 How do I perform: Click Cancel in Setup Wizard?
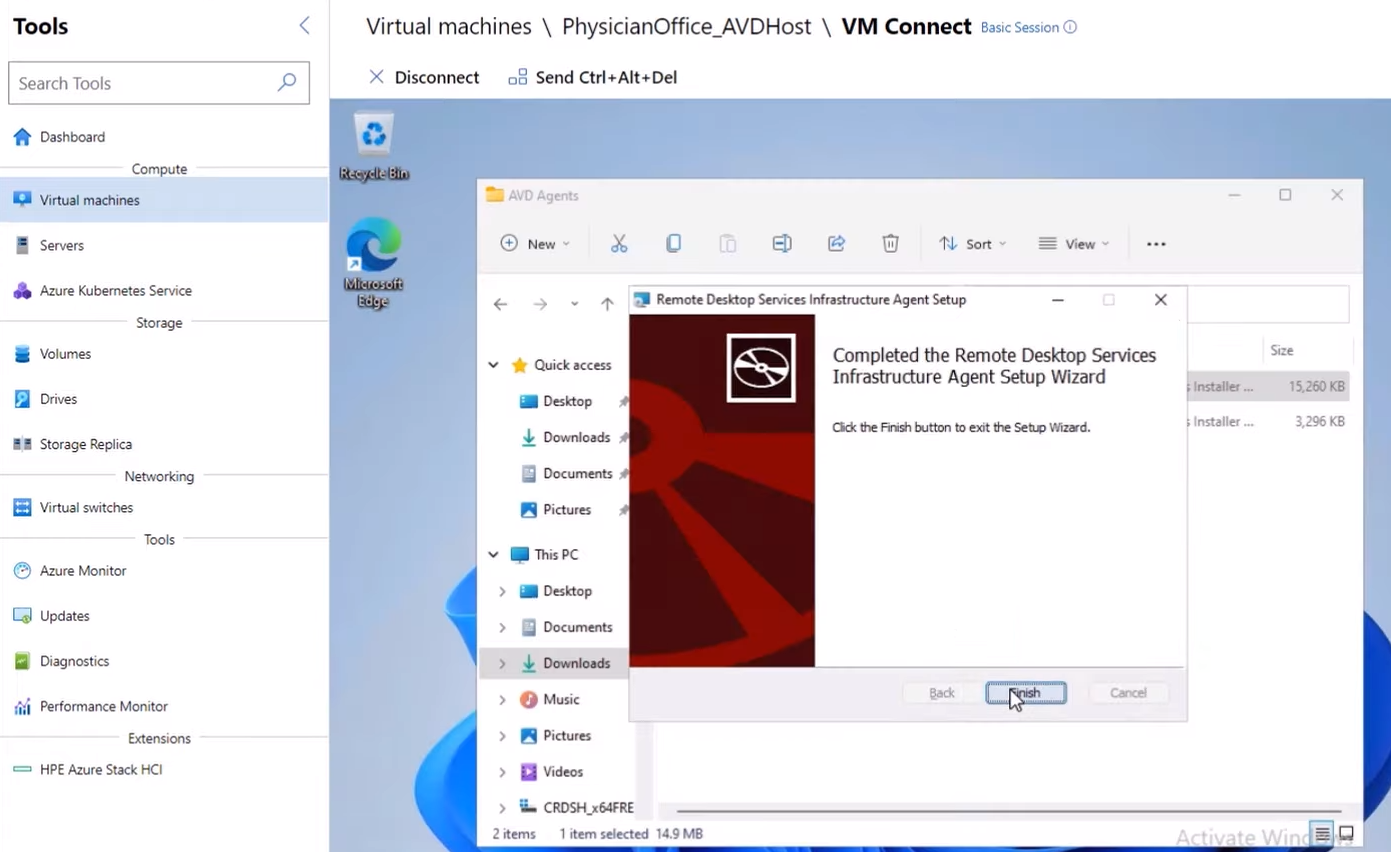point(1128,692)
